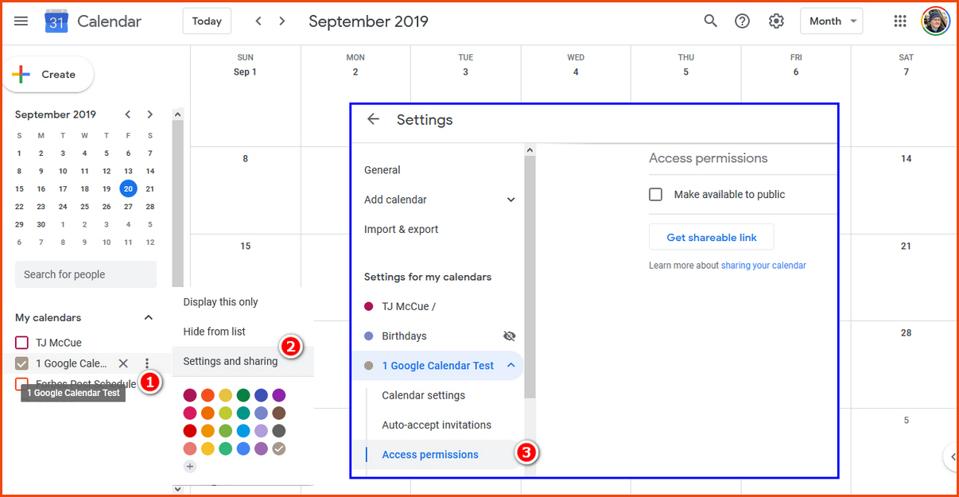Click date 21 in Saturday column
This screenshot has width=959, height=497.
[906, 246]
